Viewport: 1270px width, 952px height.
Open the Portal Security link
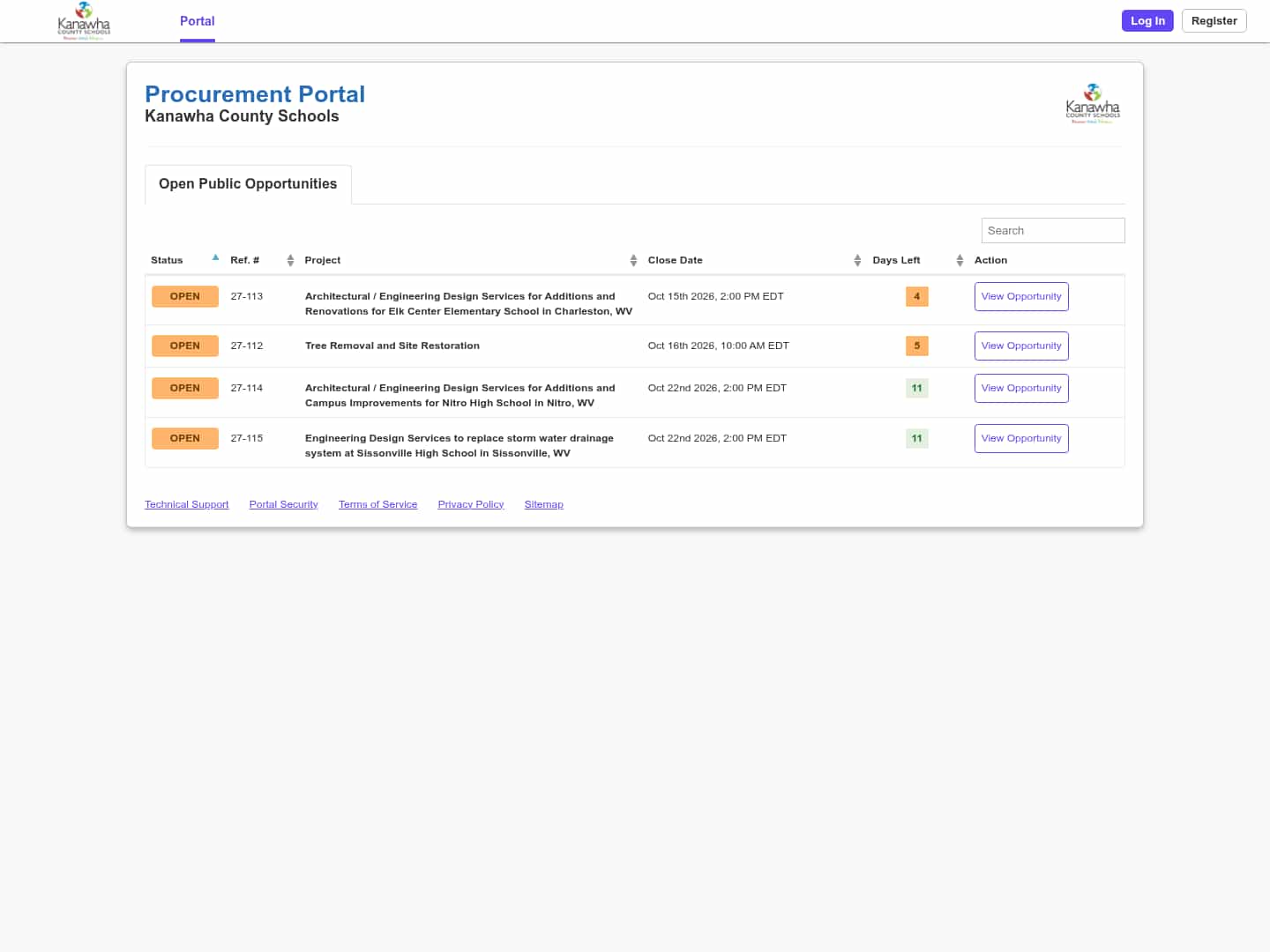coord(284,505)
